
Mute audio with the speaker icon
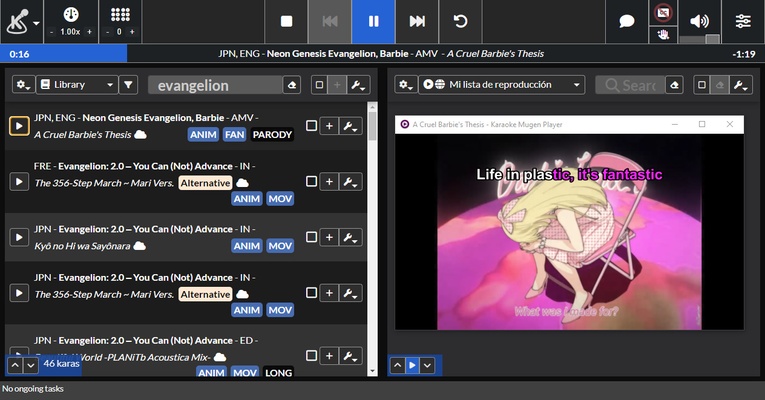coord(699,20)
